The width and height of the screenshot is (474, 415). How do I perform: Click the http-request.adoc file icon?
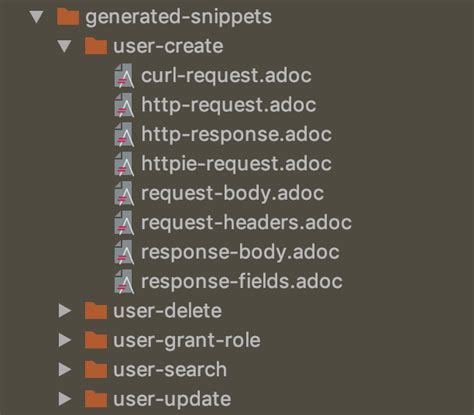pyautogui.click(x=124, y=105)
